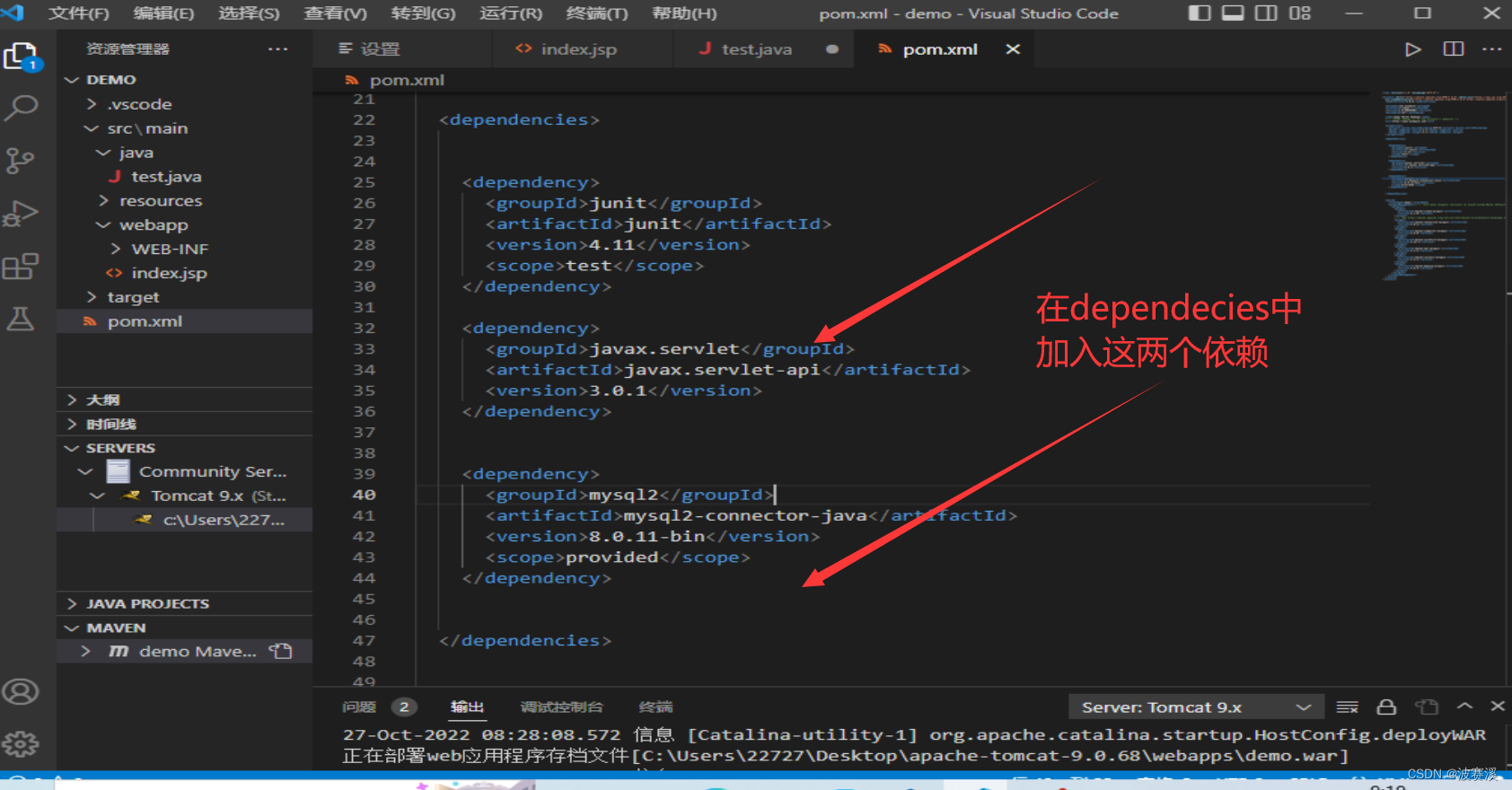The height and width of the screenshot is (790, 1512).
Task: Select Community Ser... server connector
Action: pyautogui.click(x=184, y=471)
